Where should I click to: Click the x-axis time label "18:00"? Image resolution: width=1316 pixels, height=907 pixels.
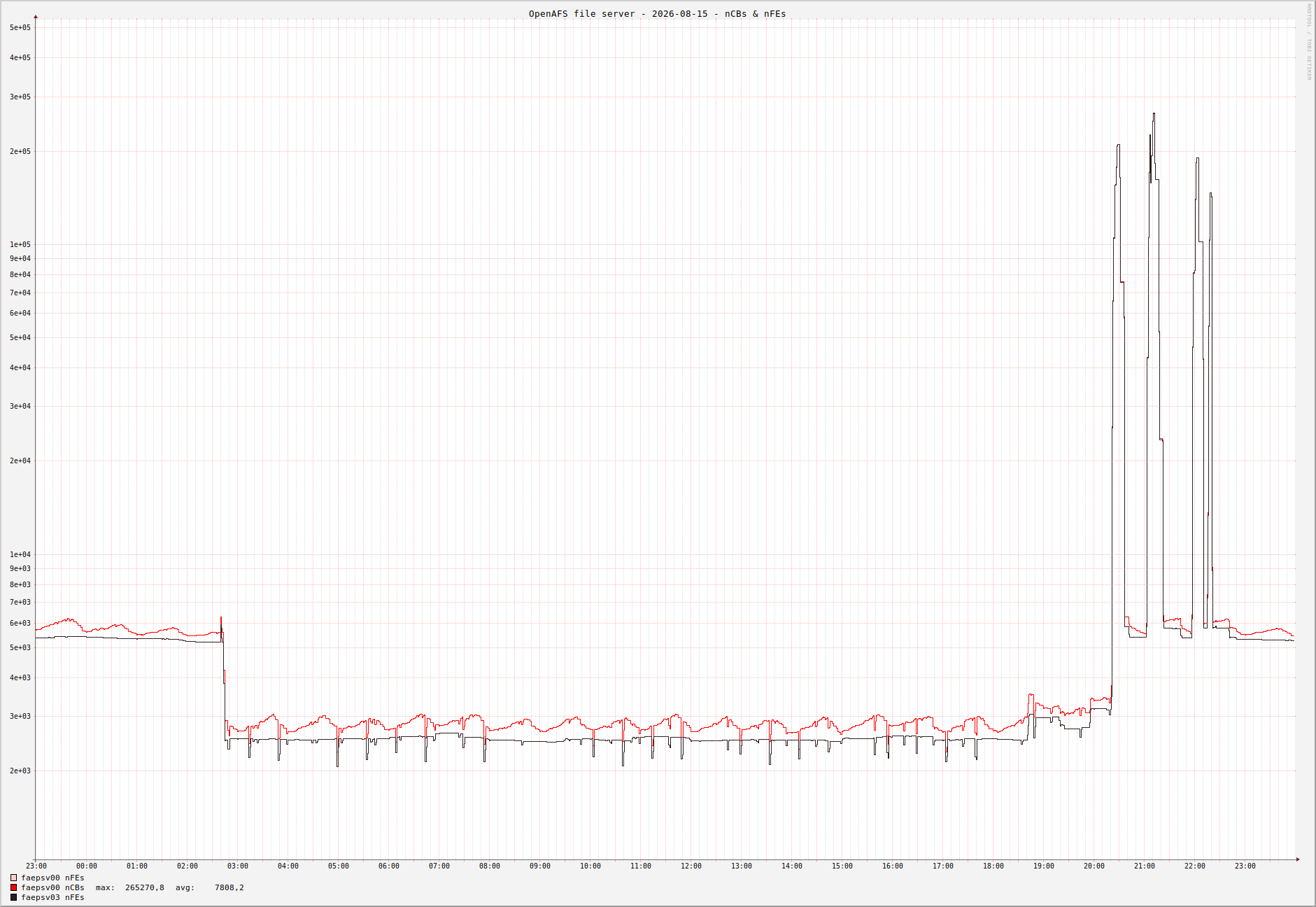pyautogui.click(x=993, y=866)
